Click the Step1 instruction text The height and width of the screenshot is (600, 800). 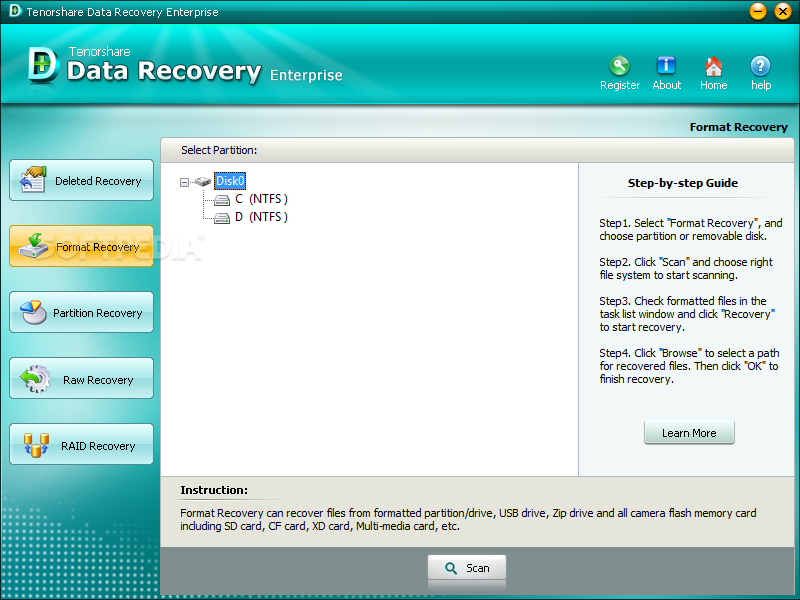pos(691,230)
